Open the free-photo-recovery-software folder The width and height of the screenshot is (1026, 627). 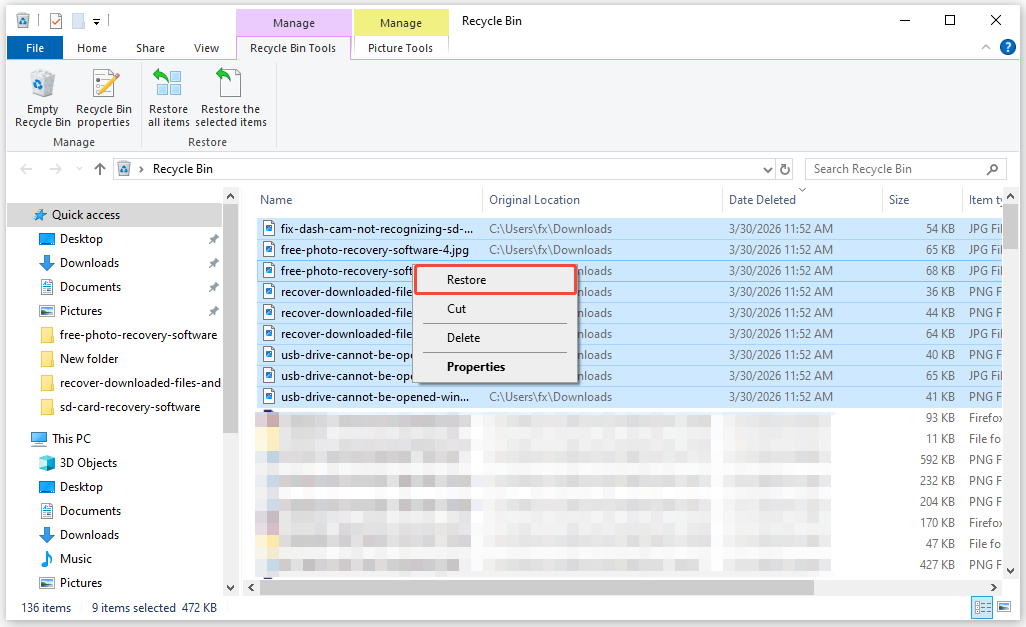[x=138, y=334]
